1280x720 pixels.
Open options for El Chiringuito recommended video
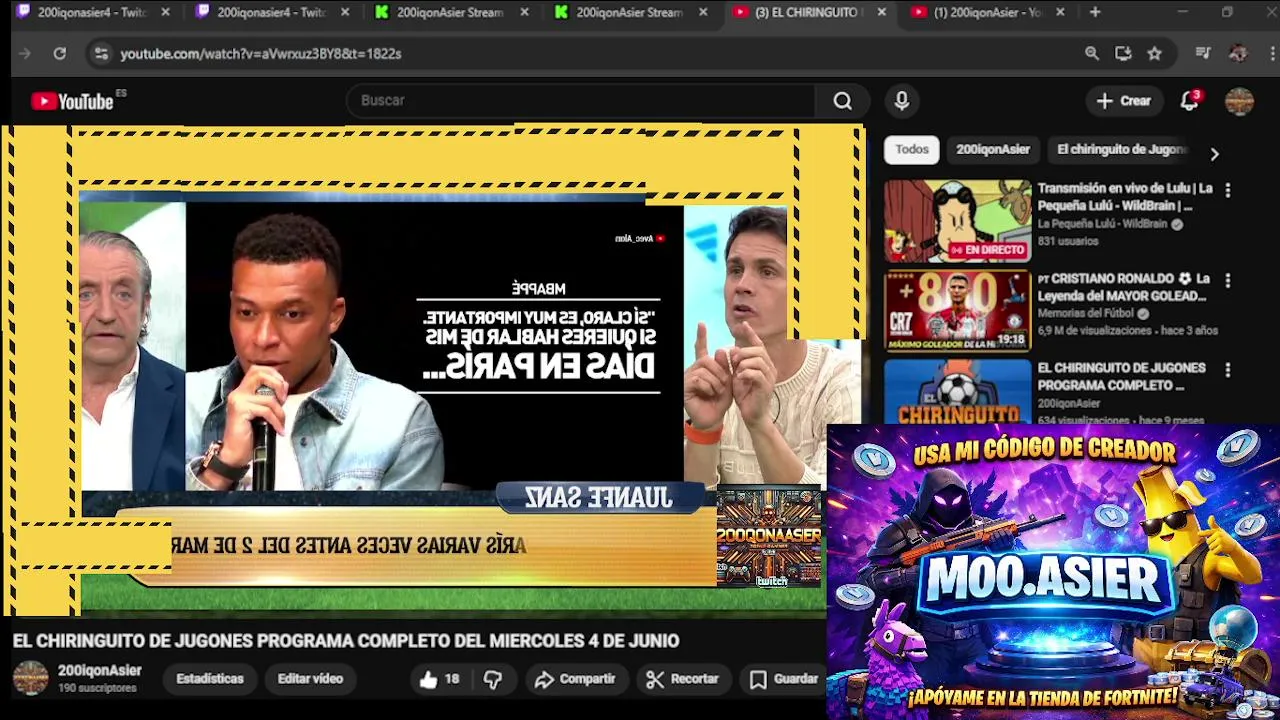tap(1228, 370)
